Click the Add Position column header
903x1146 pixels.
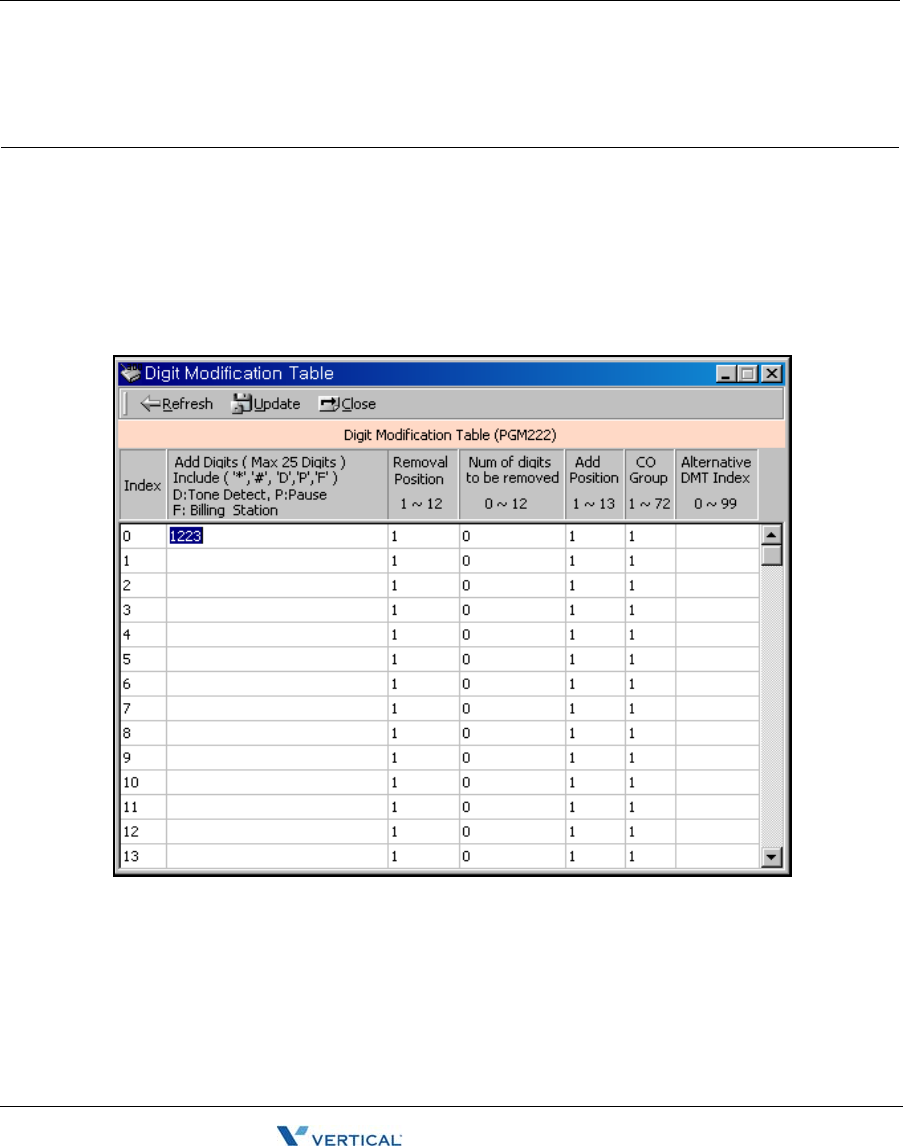[x=595, y=485]
